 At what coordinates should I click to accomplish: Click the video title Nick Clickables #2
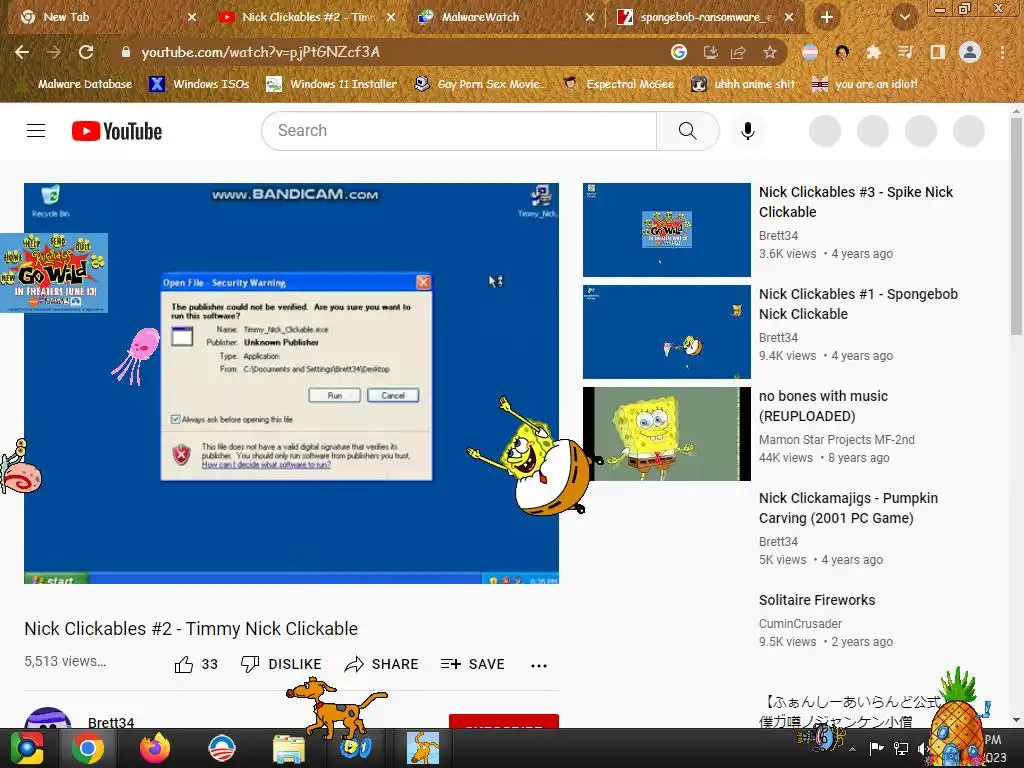191,628
